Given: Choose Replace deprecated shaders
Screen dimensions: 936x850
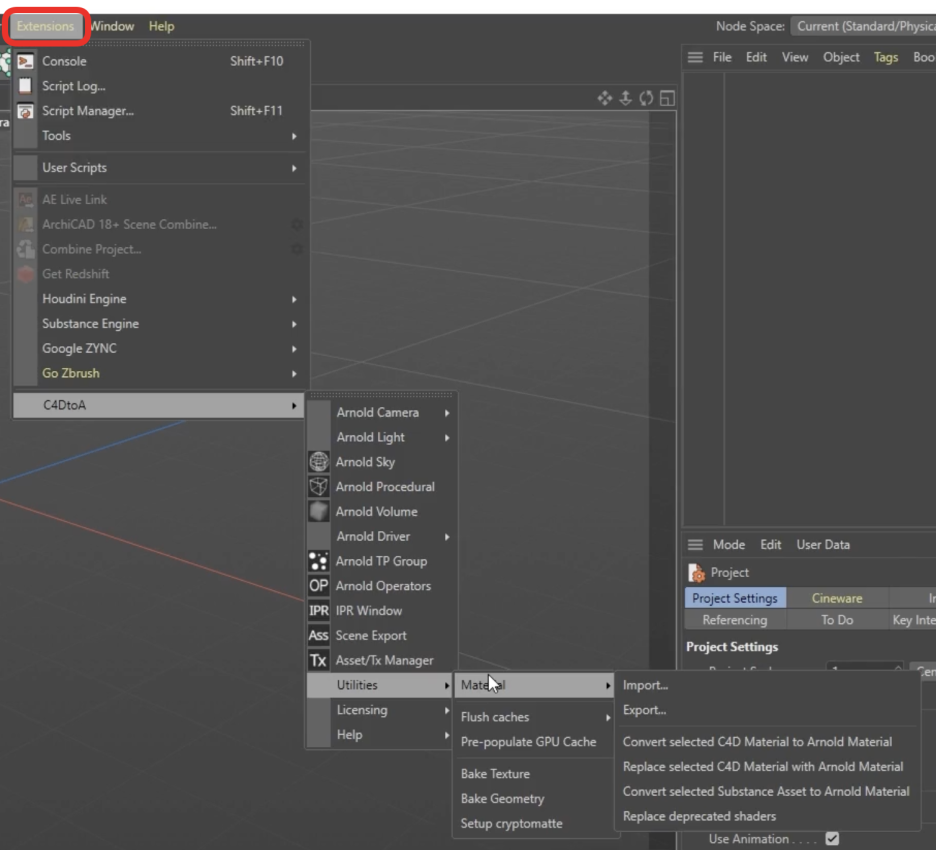Looking at the screenshot, I should [768, 817].
